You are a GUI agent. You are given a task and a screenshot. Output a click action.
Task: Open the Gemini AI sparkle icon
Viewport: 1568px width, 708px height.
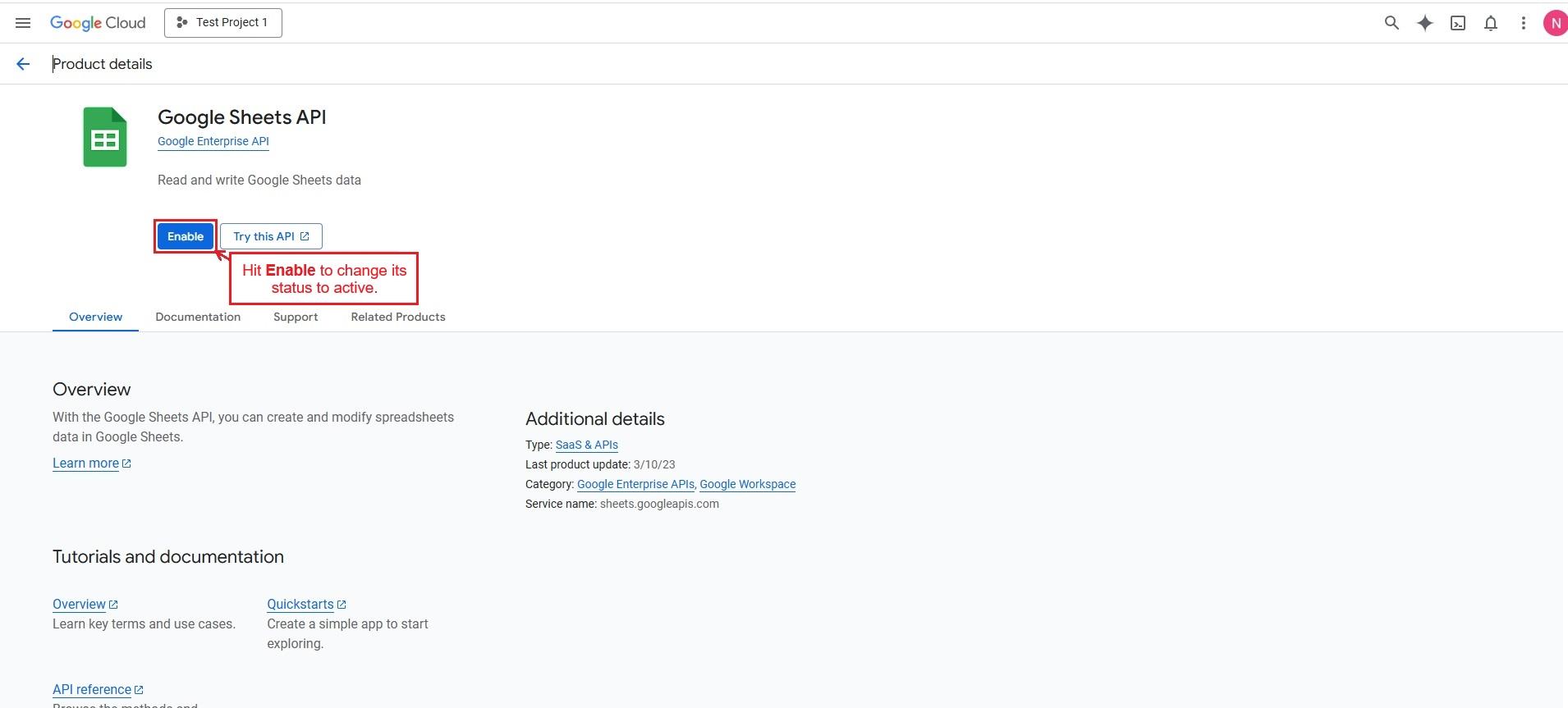(x=1425, y=23)
